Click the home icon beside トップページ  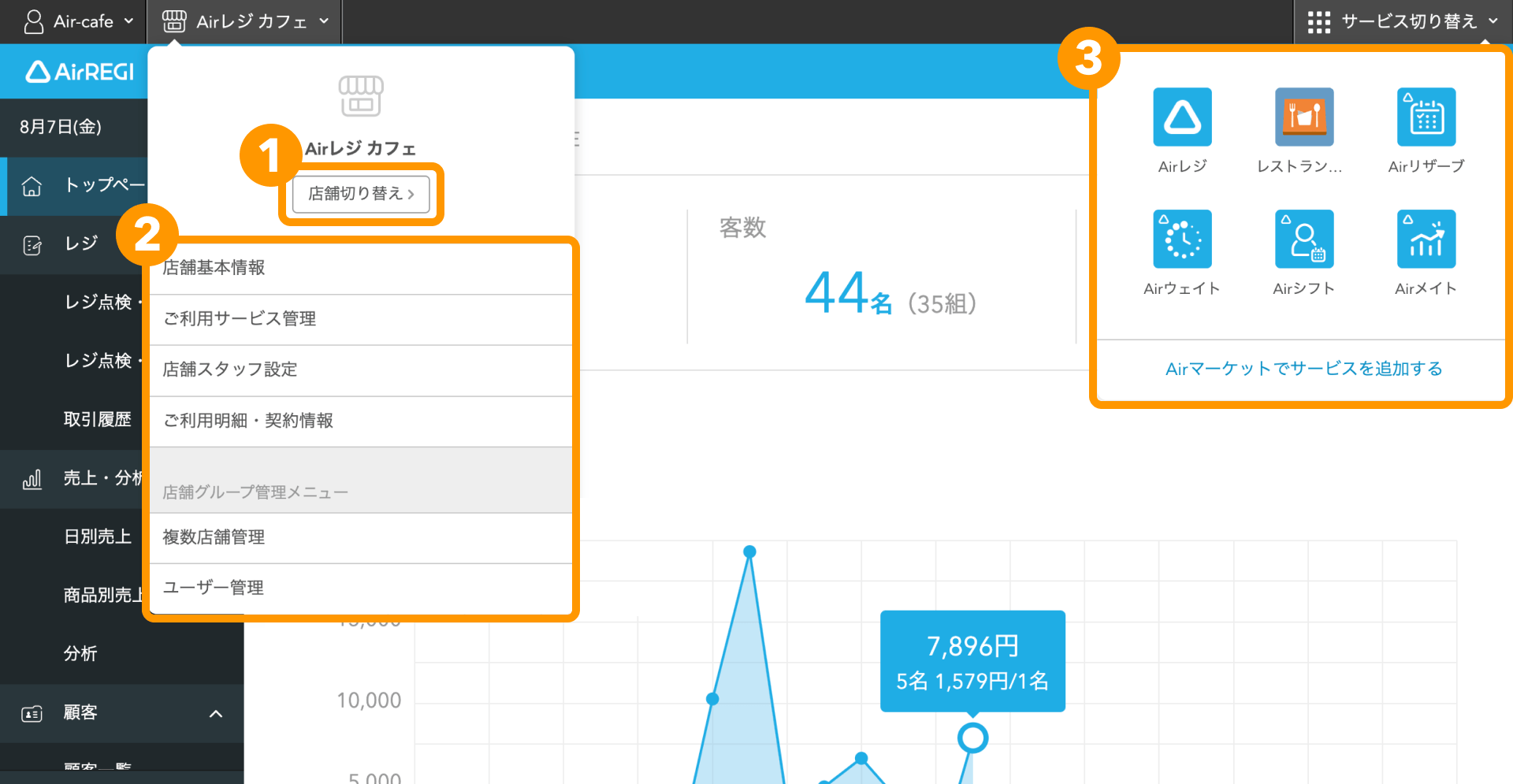pos(32,186)
